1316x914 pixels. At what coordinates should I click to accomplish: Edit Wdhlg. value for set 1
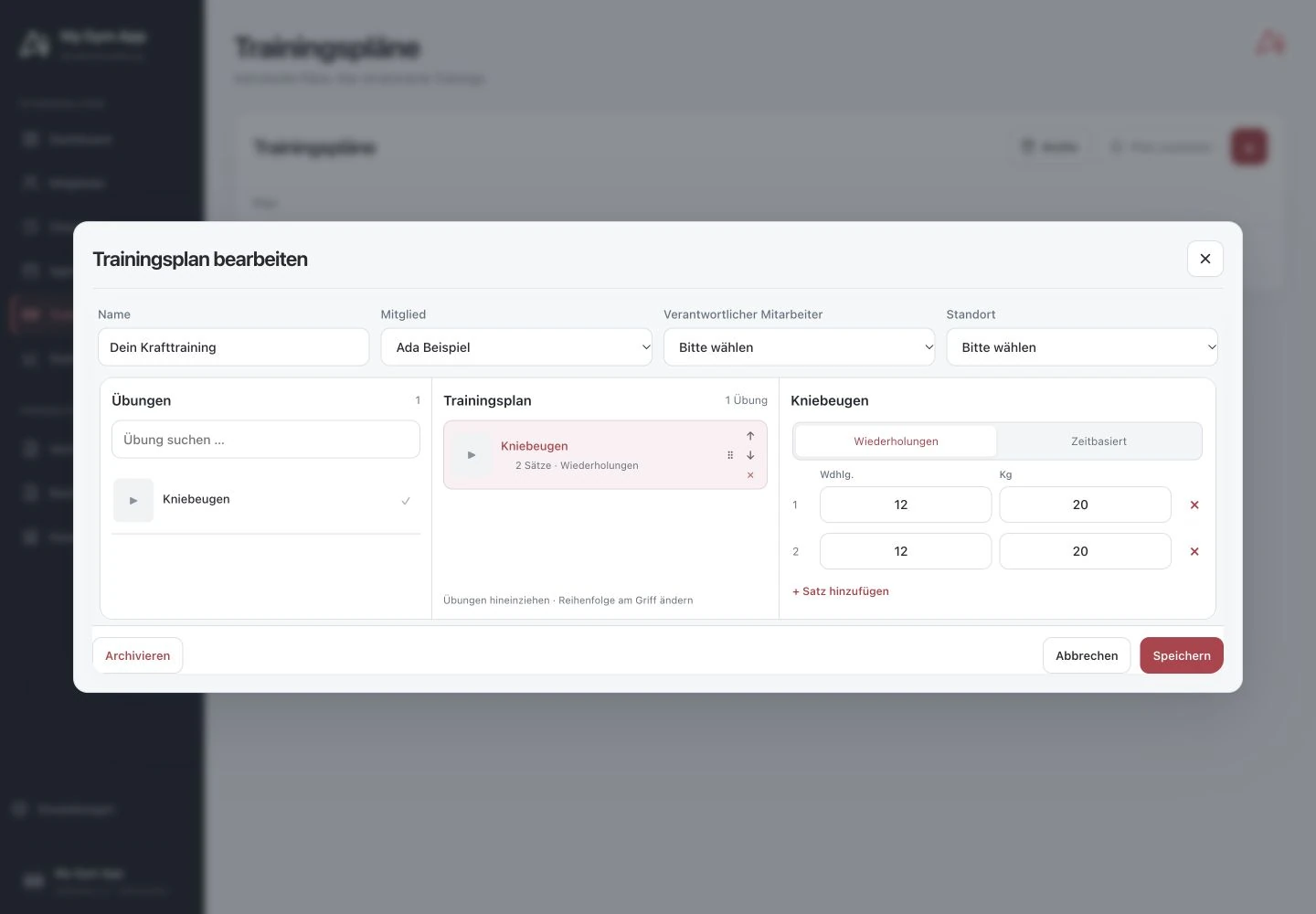click(906, 505)
